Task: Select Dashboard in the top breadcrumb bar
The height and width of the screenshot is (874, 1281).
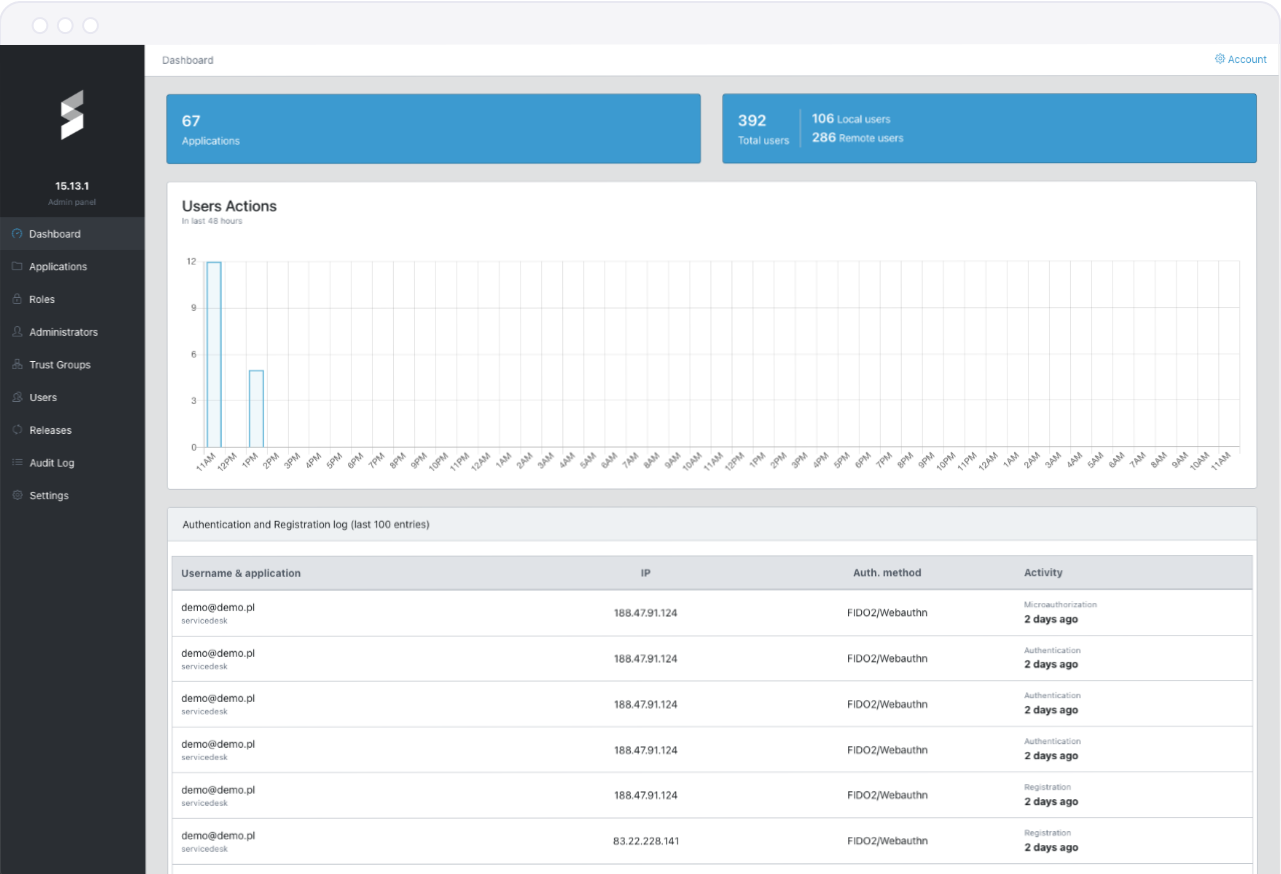Action: (x=188, y=59)
